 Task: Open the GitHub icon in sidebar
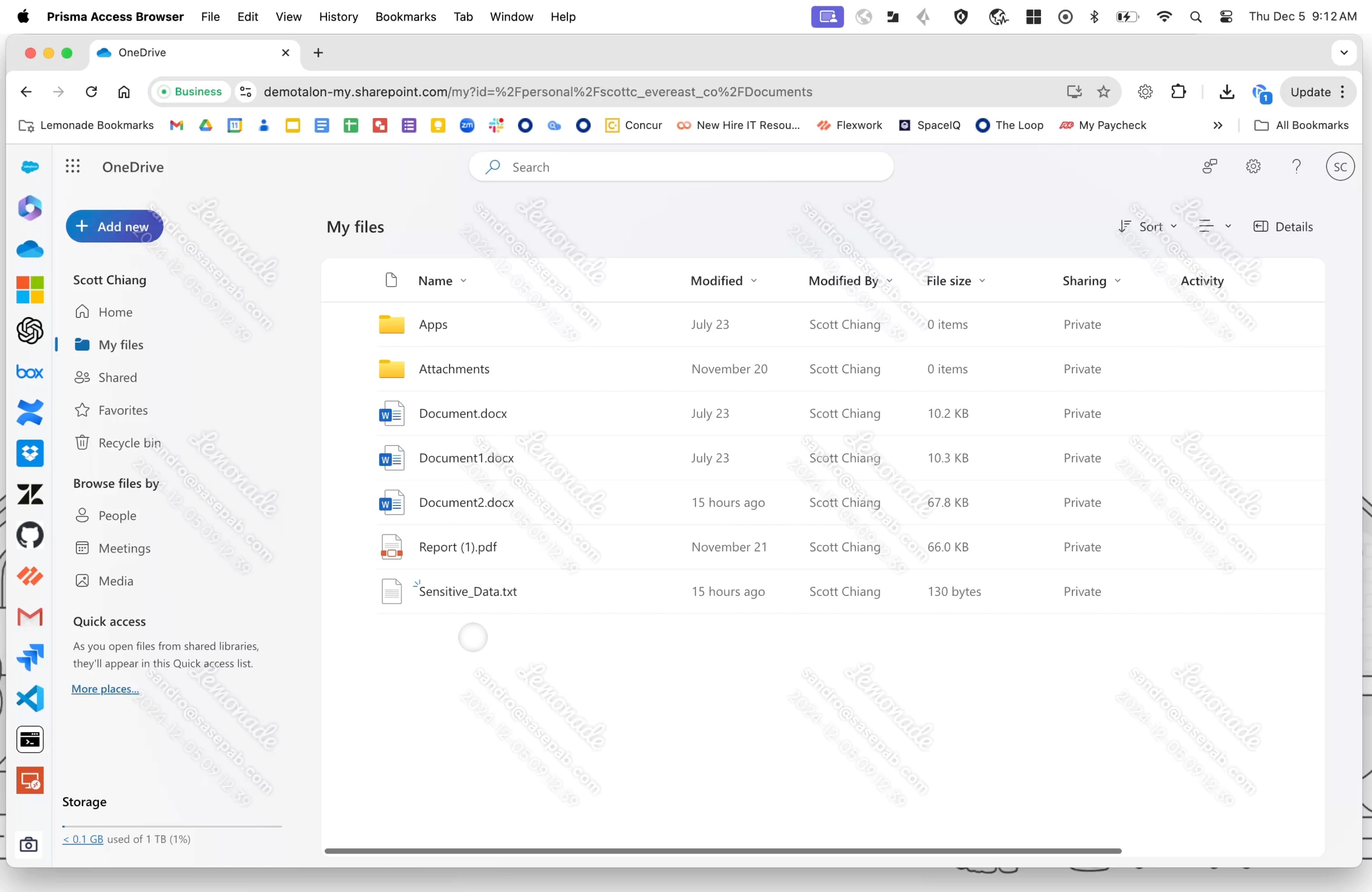(29, 535)
